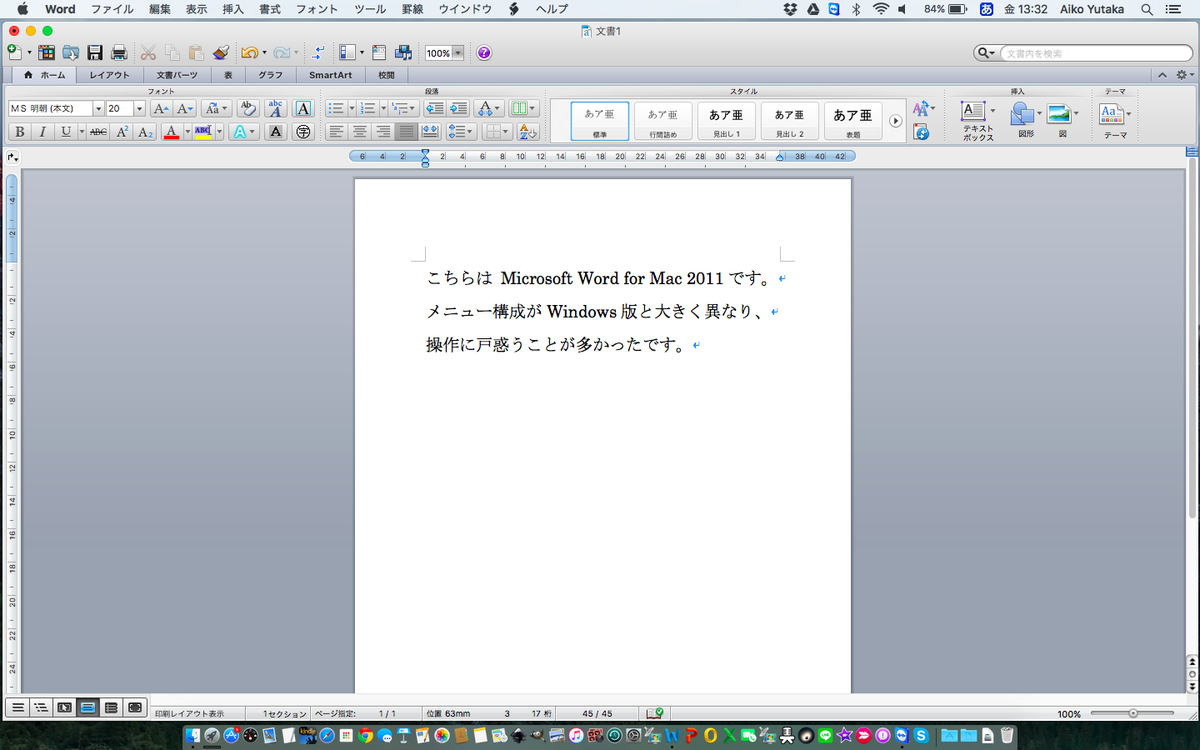The width and height of the screenshot is (1200, 750).
Task: Click the spelling check book icon in status bar
Action: coord(655,714)
